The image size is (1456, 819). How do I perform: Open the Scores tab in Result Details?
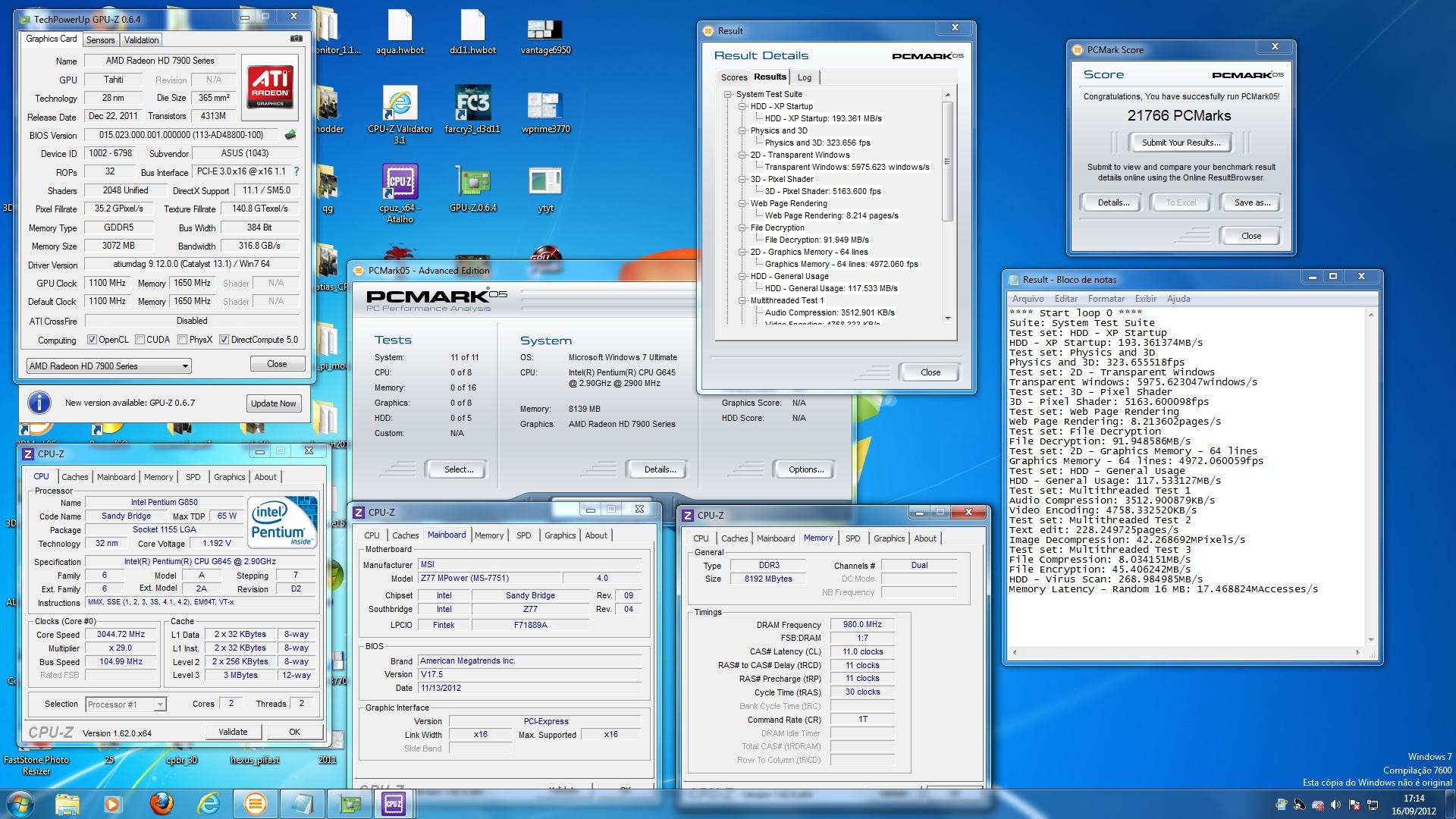click(x=733, y=77)
